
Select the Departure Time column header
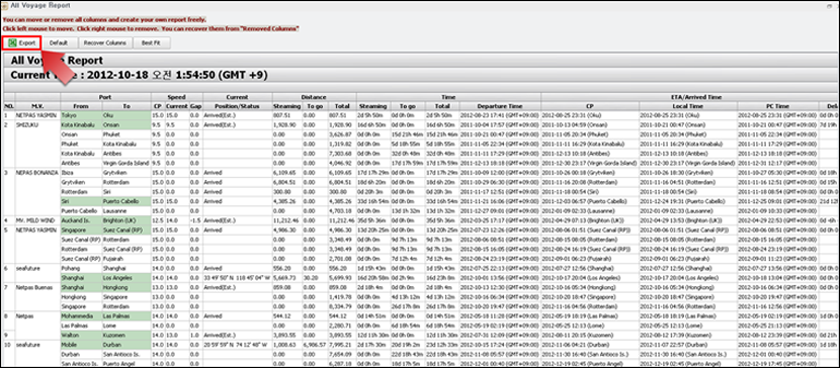pos(500,106)
